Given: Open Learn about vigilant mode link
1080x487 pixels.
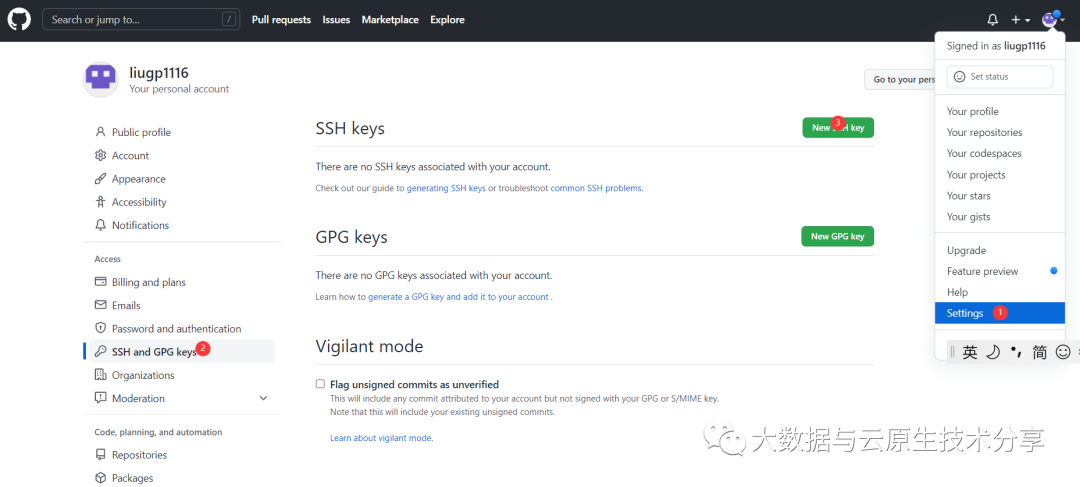Looking at the screenshot, I should pos(382,438).
